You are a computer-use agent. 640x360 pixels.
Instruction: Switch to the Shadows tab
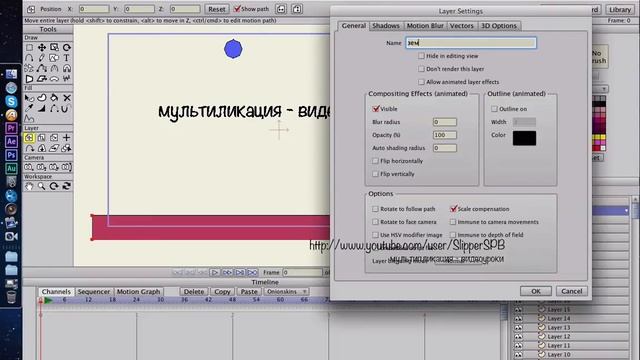(x=386, y=26)
